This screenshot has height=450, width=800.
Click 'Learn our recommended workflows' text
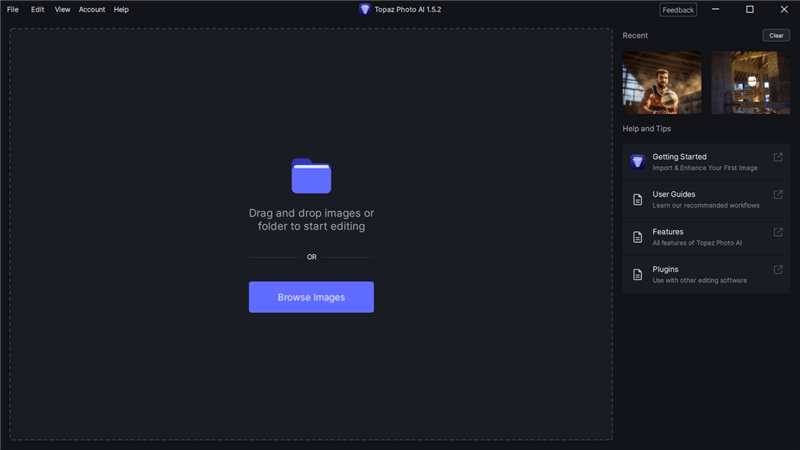tap(706, 206)
